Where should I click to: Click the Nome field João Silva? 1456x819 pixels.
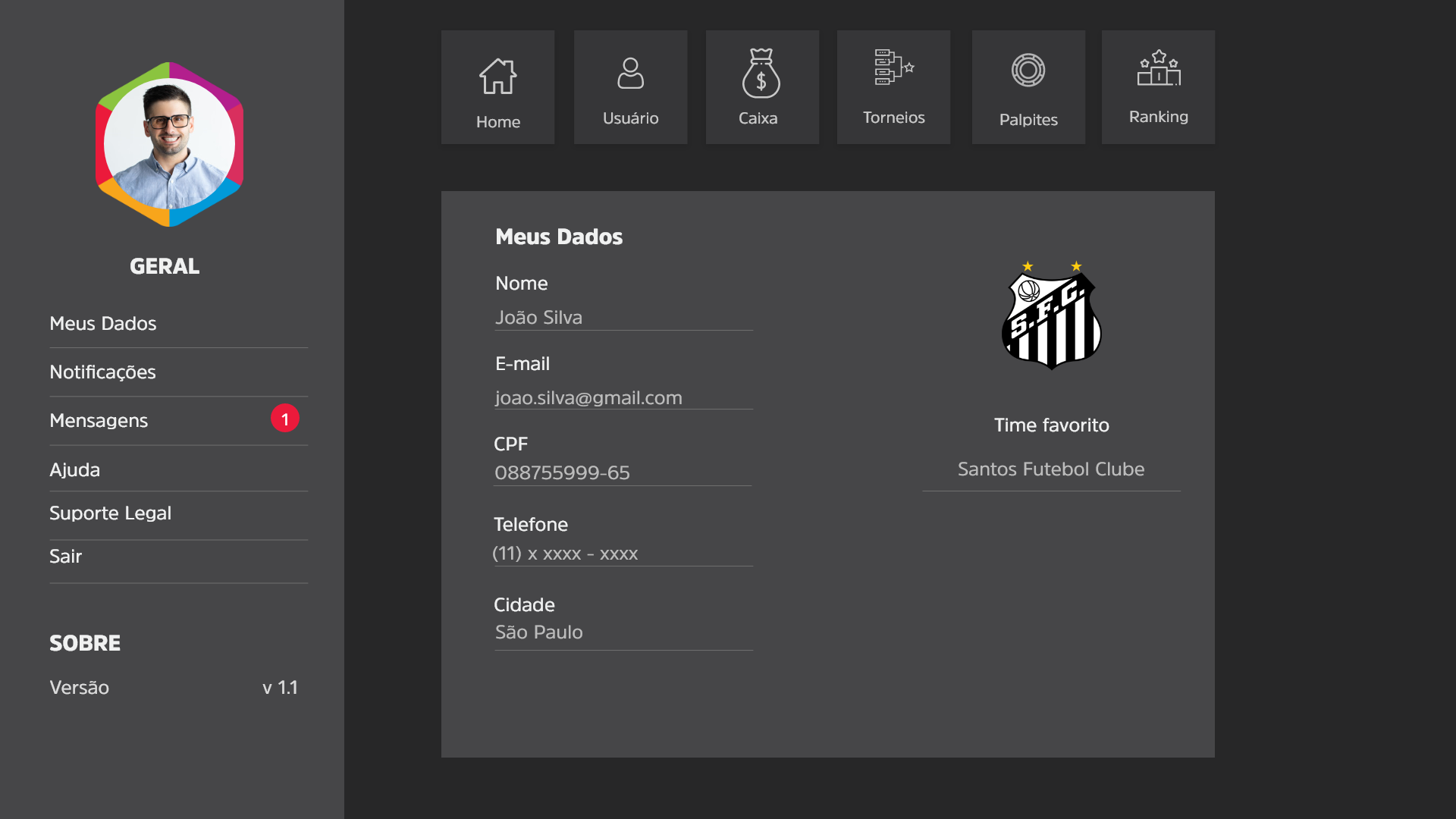pyautogui.click(x=622, y=318)
